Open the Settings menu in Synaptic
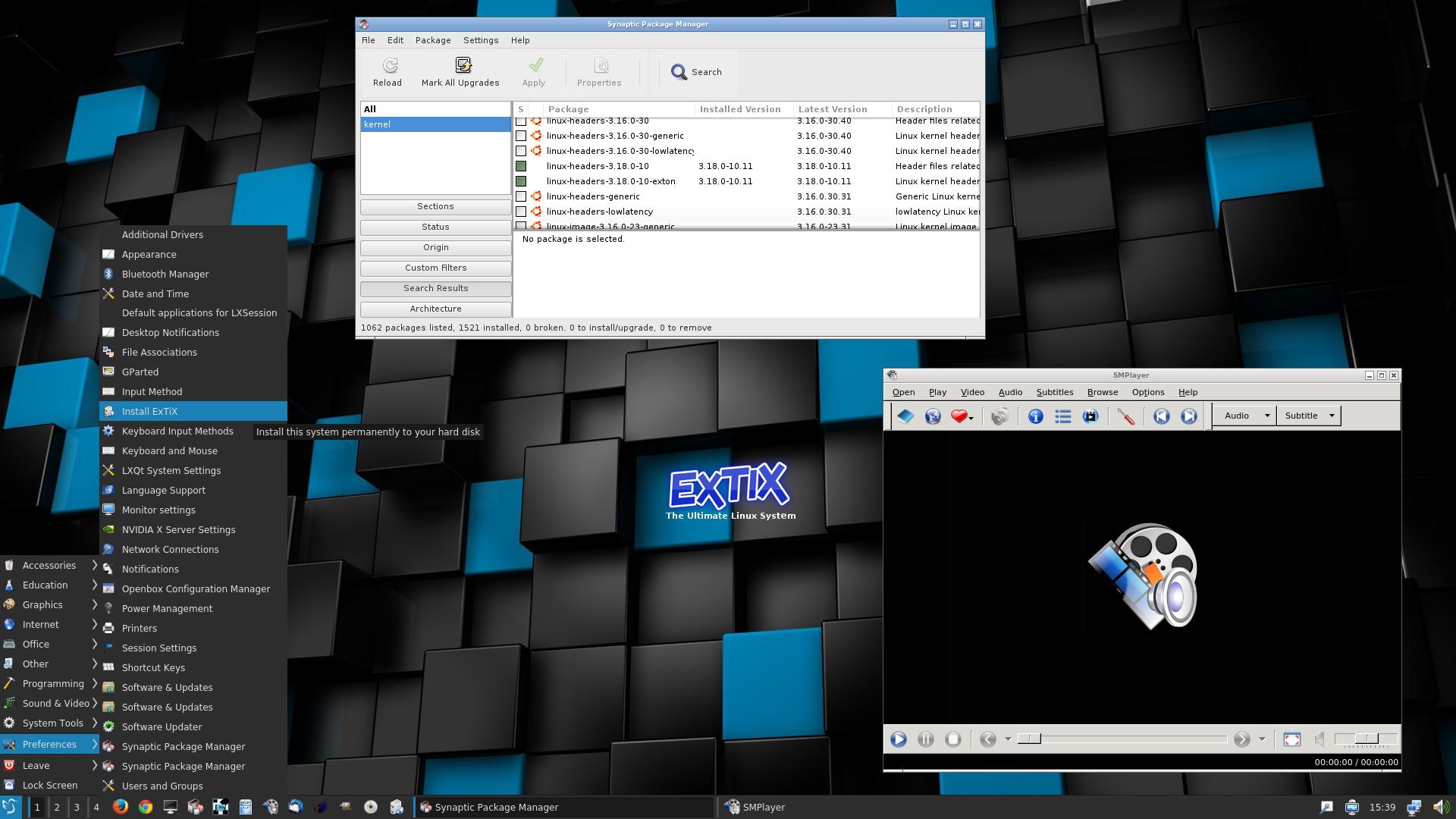The image size is (1456, 819). pyautogui.click(x=481, y=40)
